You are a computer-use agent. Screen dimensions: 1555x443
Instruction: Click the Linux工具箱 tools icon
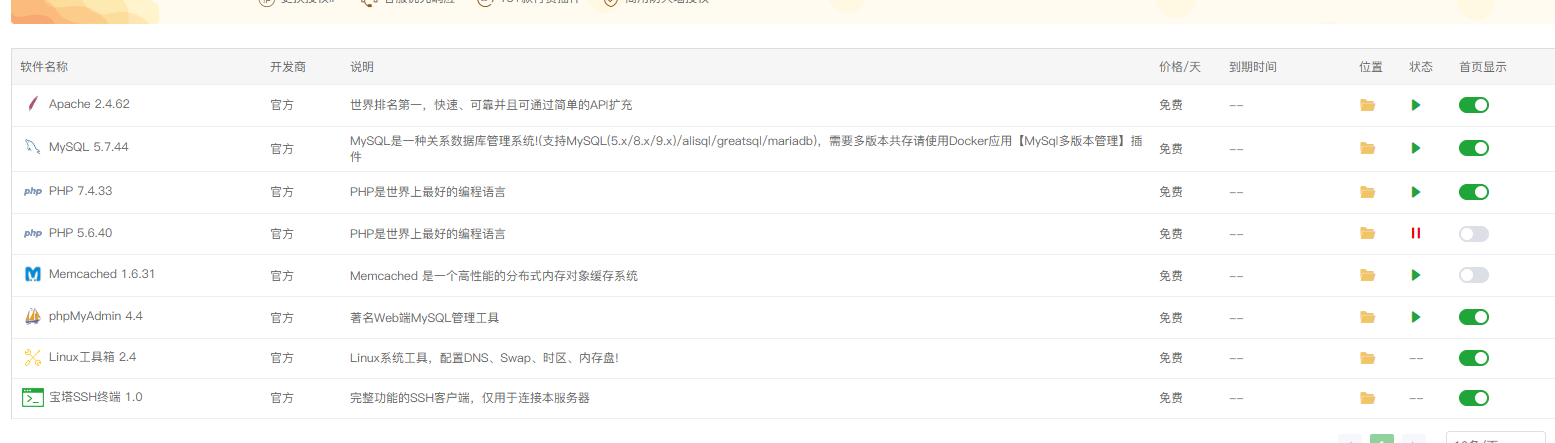point(33,357)
